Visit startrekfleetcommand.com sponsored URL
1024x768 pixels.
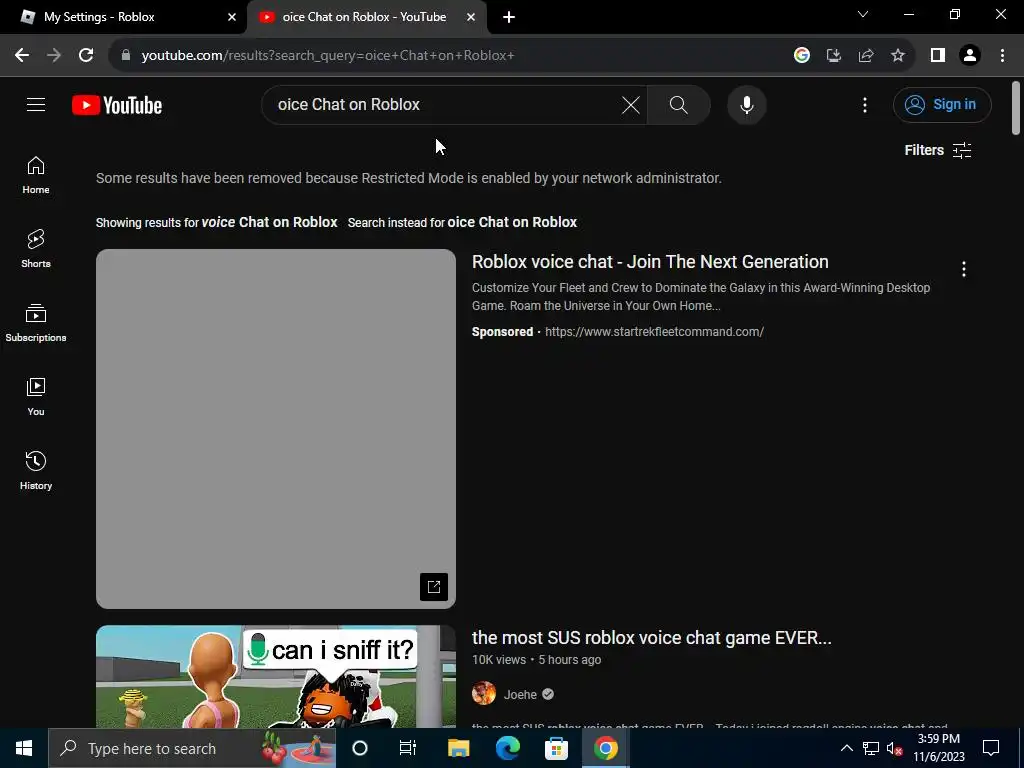point(654,332)
